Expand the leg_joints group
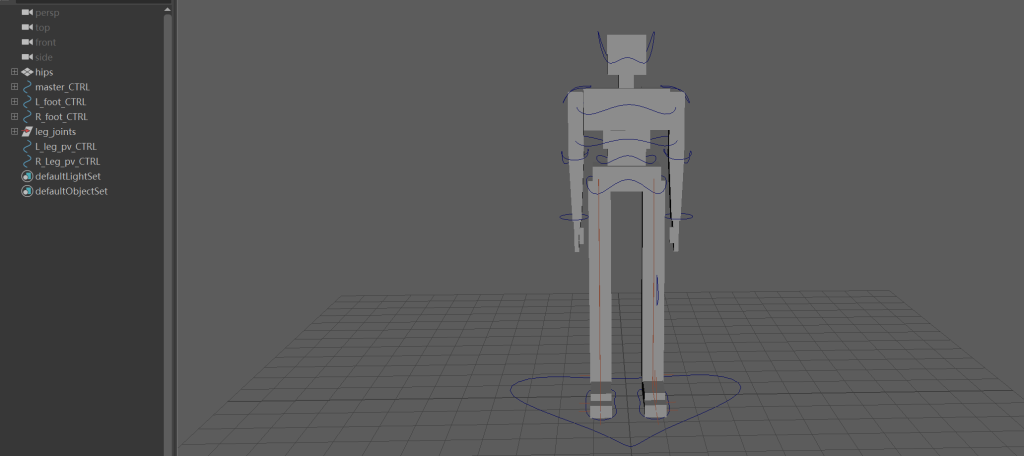 click(14, 131)
